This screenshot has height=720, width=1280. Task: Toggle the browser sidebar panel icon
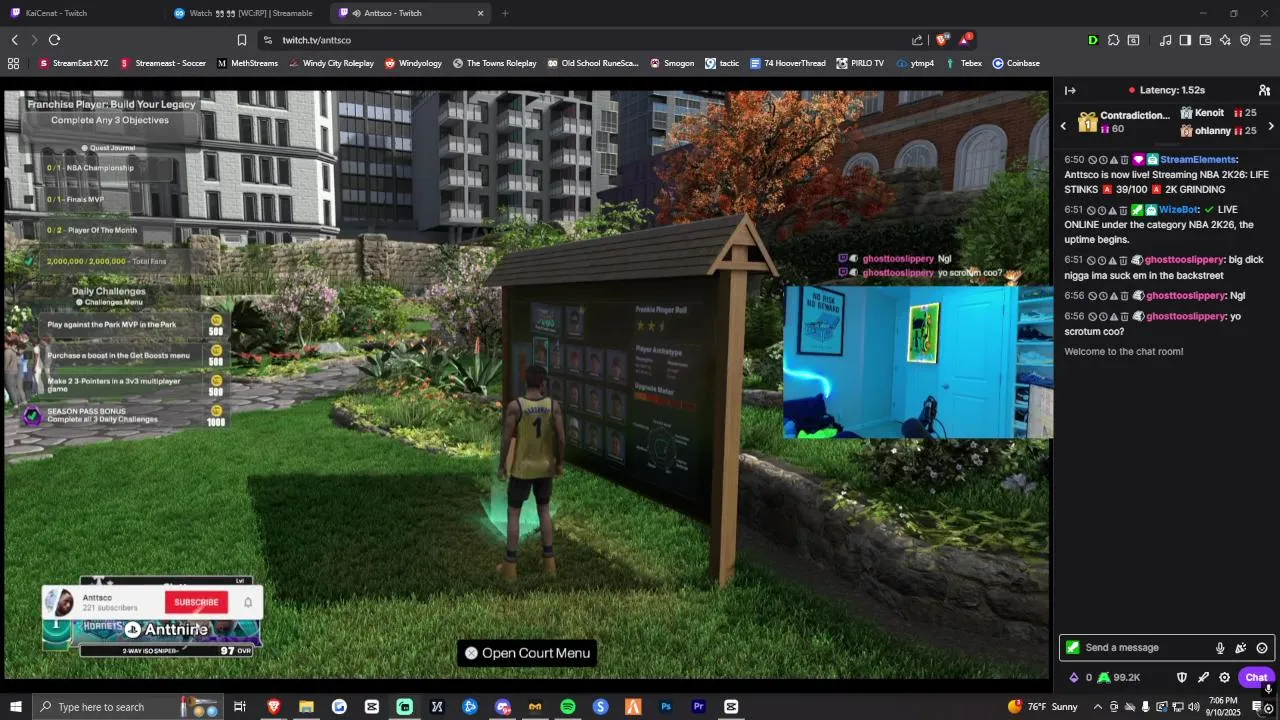point(1185,40)
